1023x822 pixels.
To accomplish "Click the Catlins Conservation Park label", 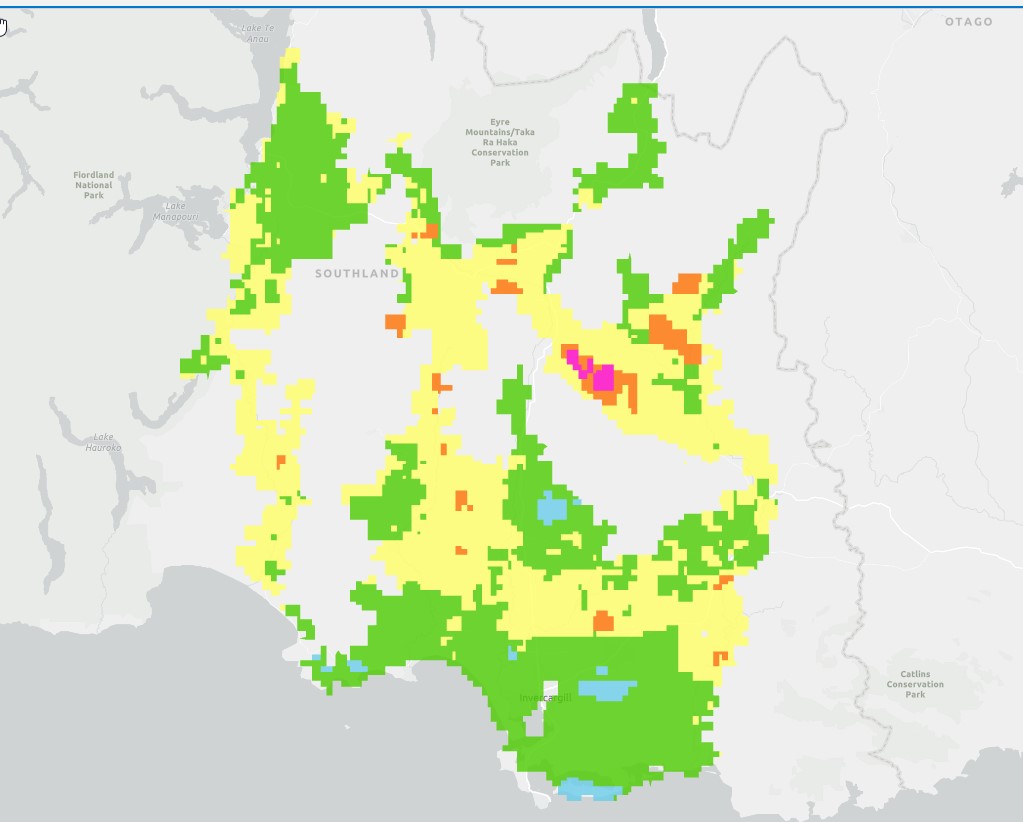I will [x=915, y=684].
